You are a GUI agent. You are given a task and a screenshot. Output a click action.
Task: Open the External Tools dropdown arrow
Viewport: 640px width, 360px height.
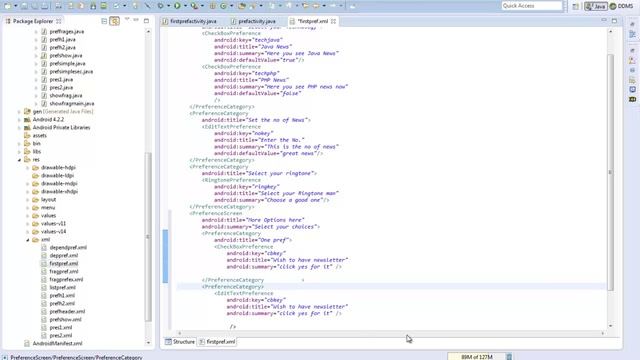pos(202,6)
